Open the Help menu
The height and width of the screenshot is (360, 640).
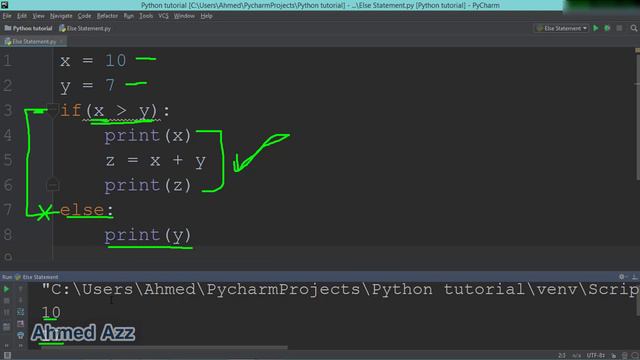pyautogui.click(x=207, y=16)
